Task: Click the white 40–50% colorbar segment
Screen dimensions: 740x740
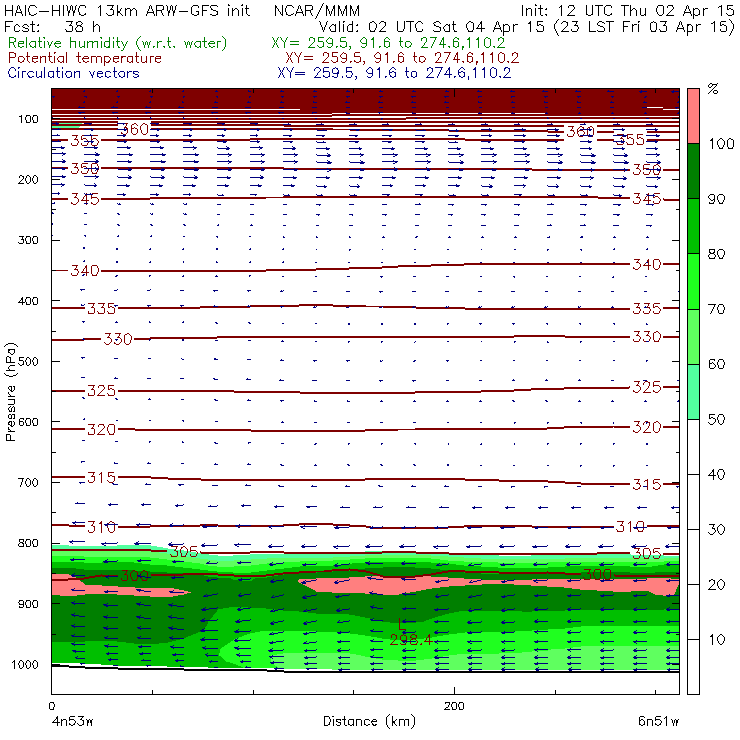Action: 693,446
